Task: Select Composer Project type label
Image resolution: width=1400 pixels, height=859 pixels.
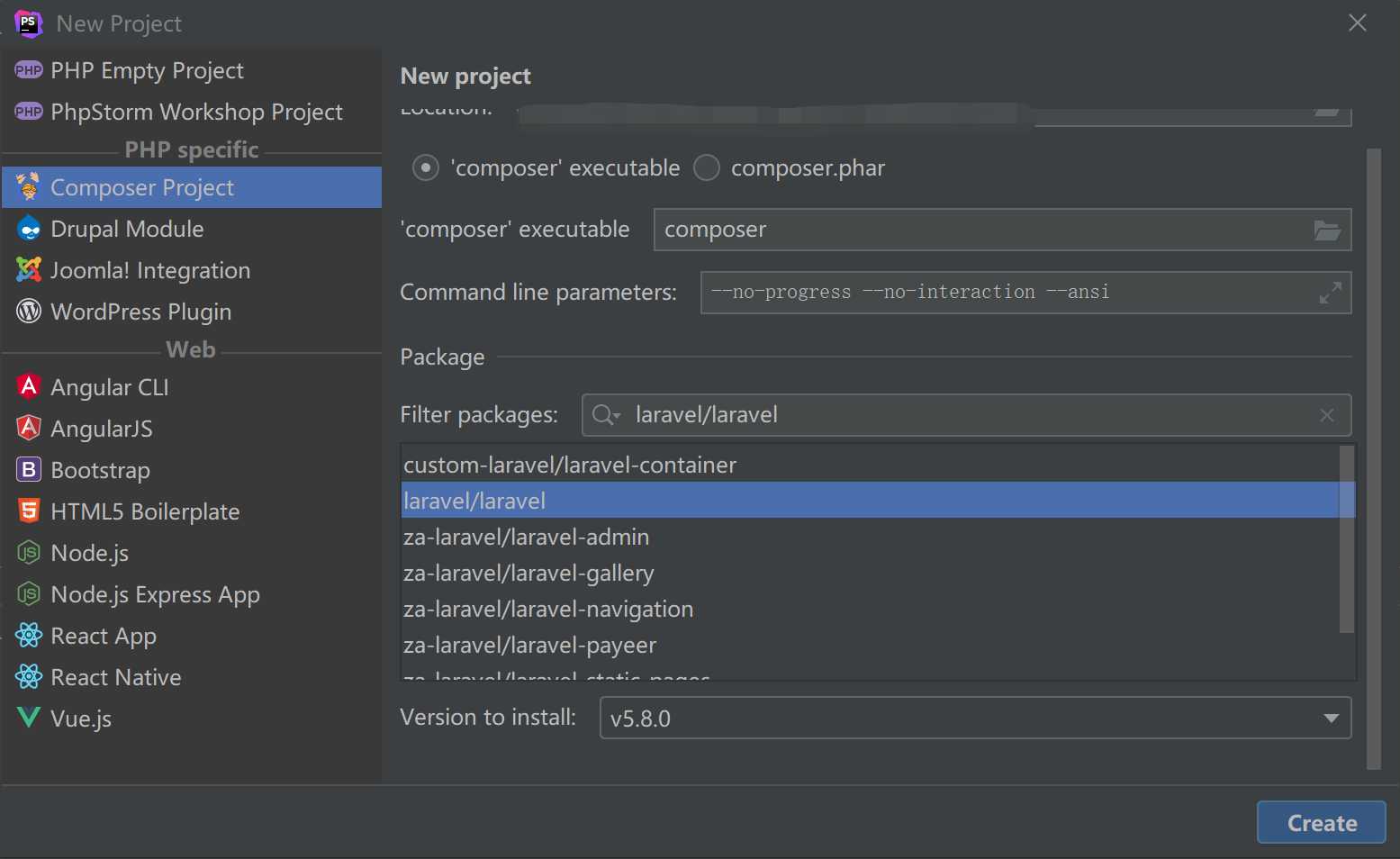Action: (142, 187)
